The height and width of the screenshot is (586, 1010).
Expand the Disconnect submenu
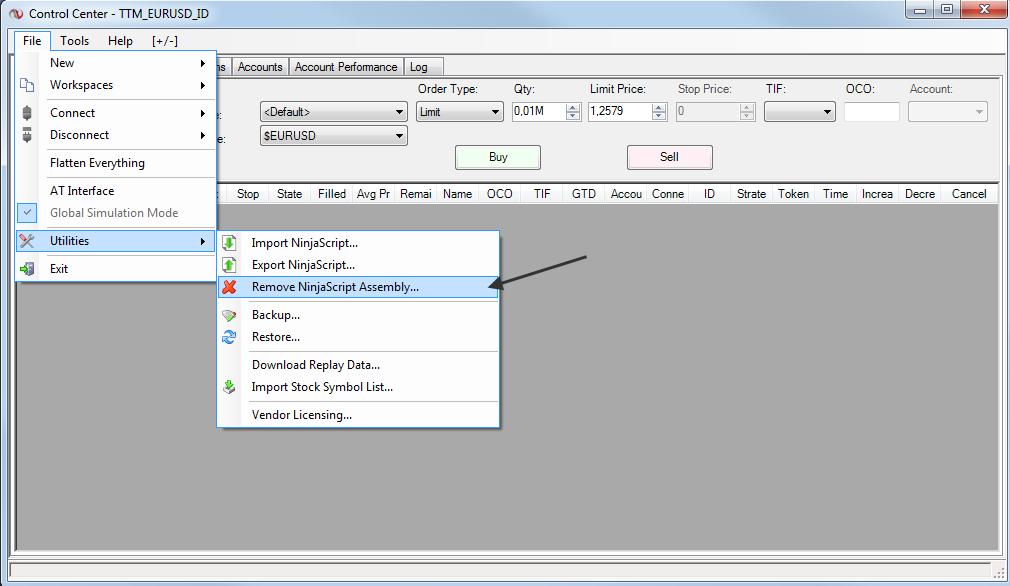click(x=202, y=135)
